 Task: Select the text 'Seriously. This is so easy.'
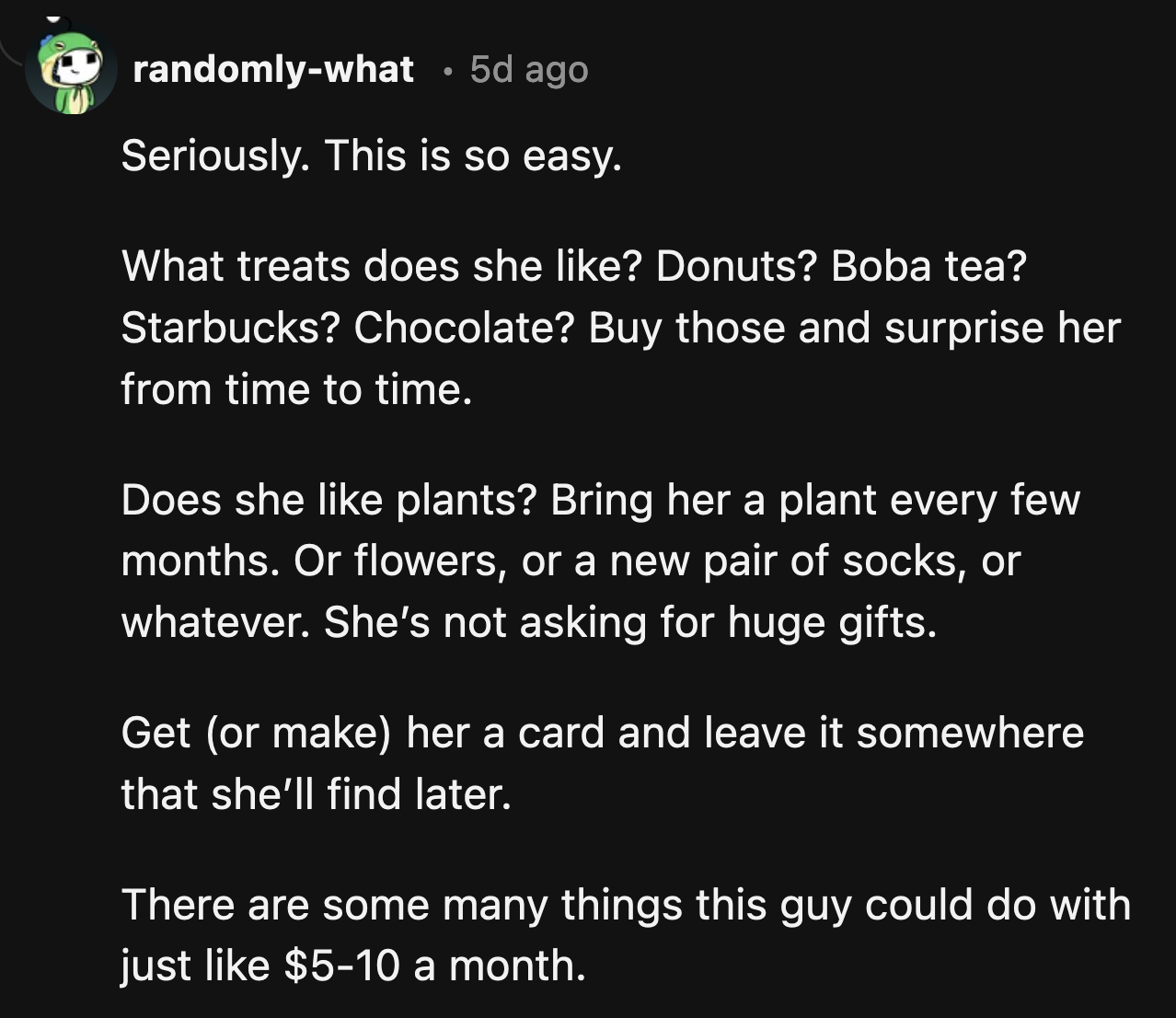click(373, 155)
